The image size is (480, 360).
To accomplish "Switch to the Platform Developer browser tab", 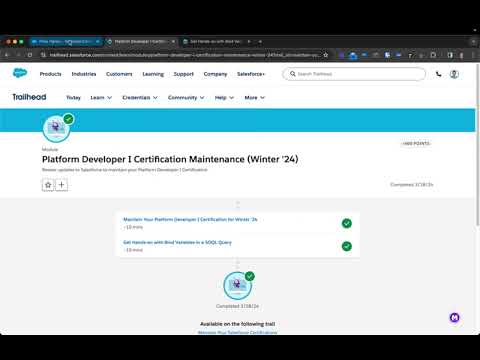I will [141, 42].
